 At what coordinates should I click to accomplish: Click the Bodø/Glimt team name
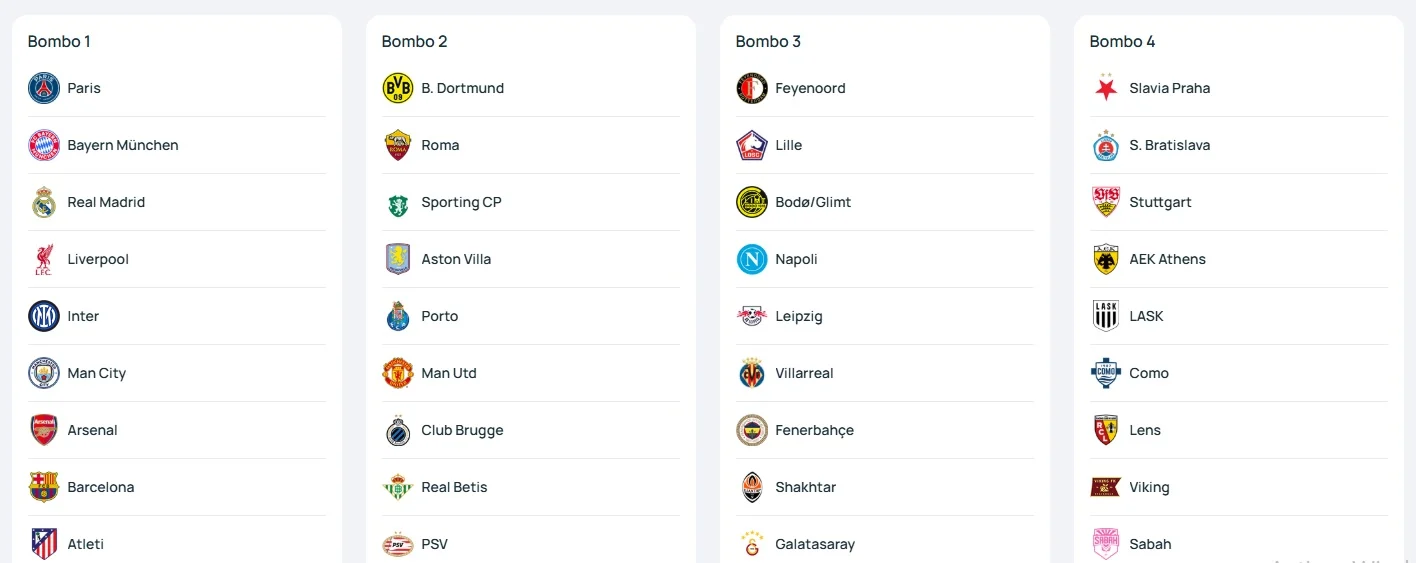[x=813, y=202]
